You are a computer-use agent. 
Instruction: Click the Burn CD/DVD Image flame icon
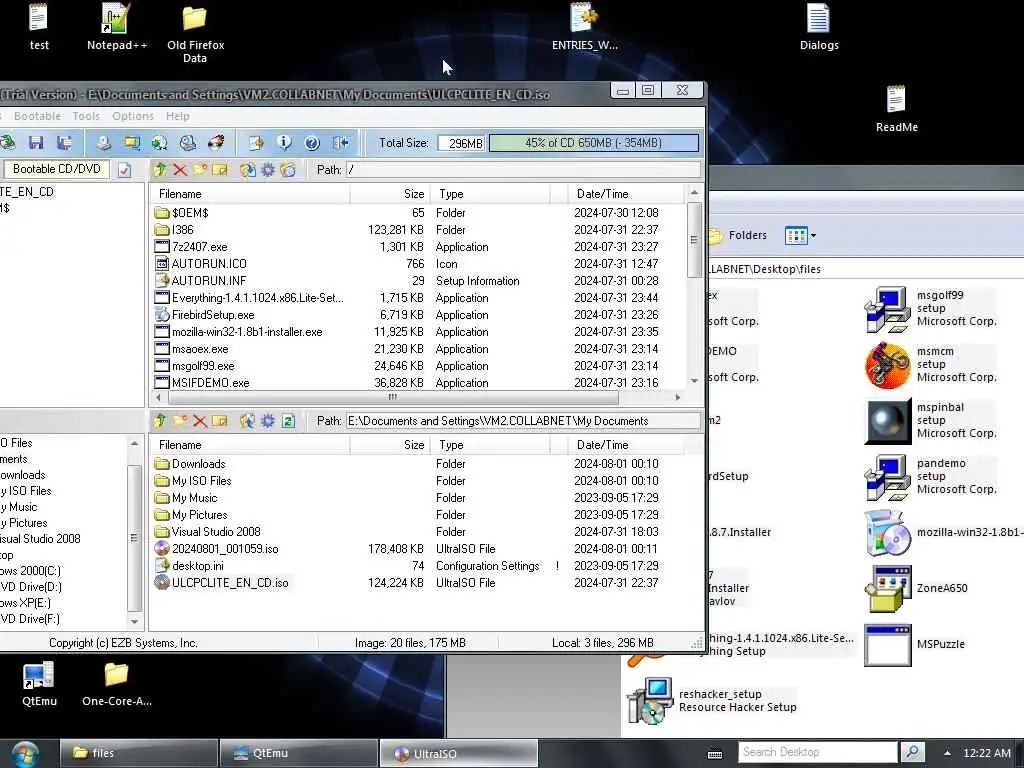[x=216, y=143]
